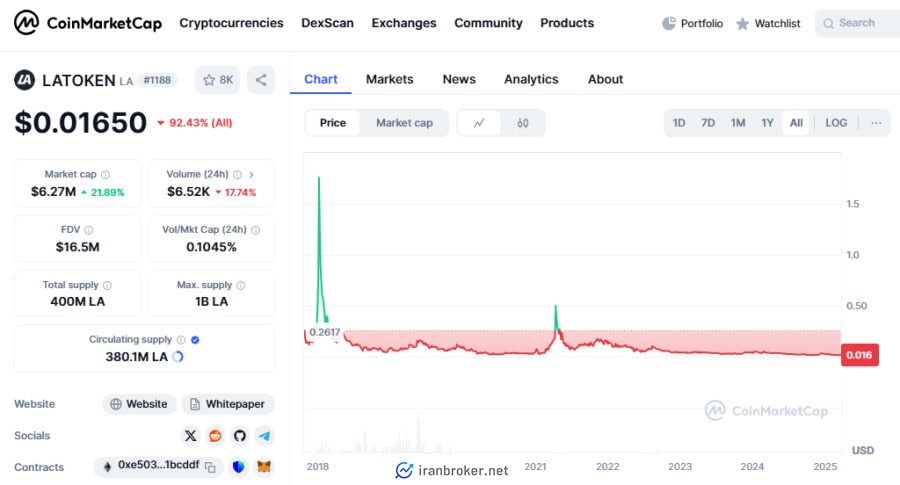Set chart range to 7D

click(x=708, y=123)
